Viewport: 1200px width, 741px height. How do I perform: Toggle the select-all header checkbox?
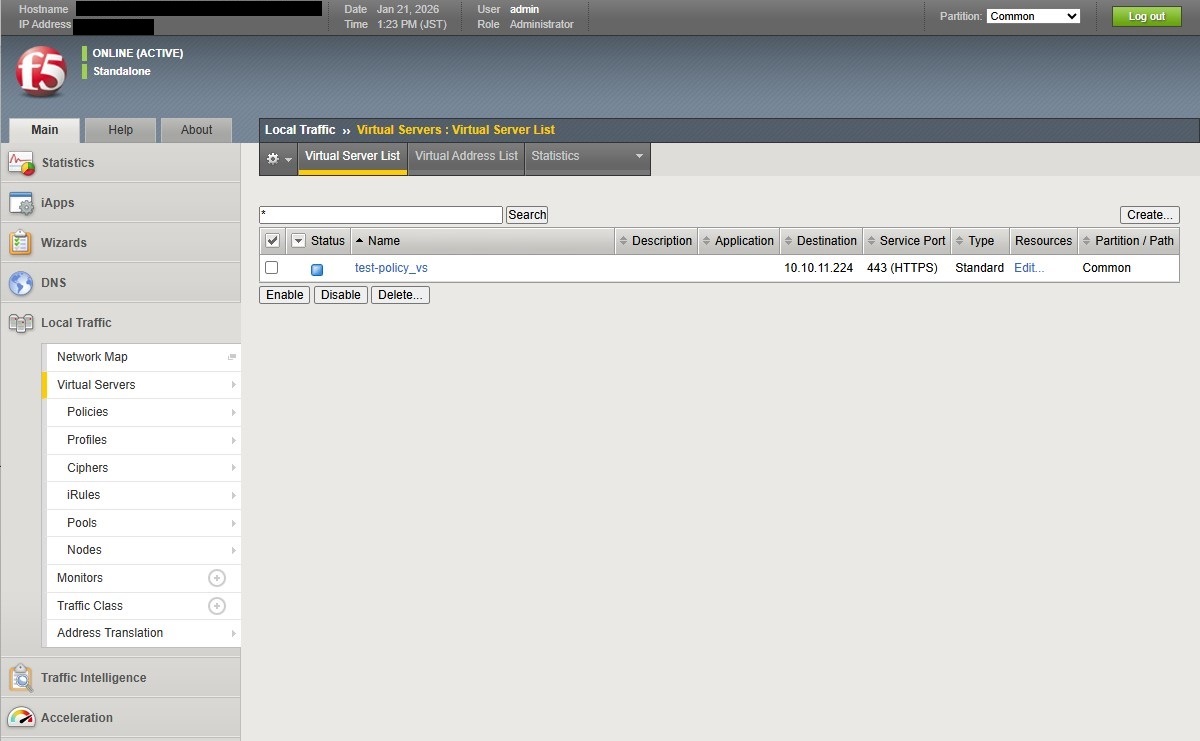coord(272,241)
